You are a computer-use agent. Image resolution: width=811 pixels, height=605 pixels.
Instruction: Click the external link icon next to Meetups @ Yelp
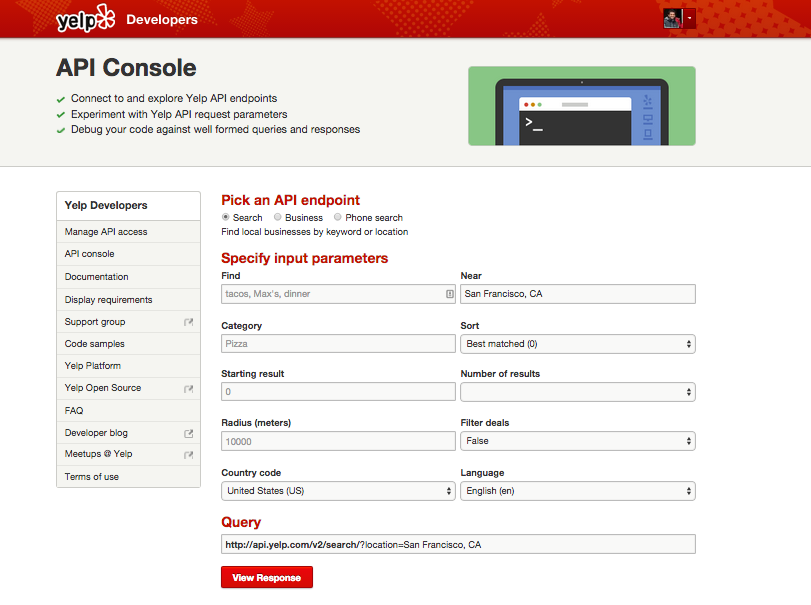coord(189,455)
